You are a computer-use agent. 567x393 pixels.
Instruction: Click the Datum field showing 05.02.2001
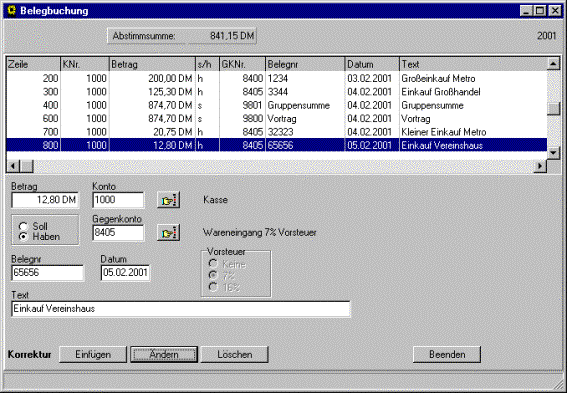(x=125, y=273)
